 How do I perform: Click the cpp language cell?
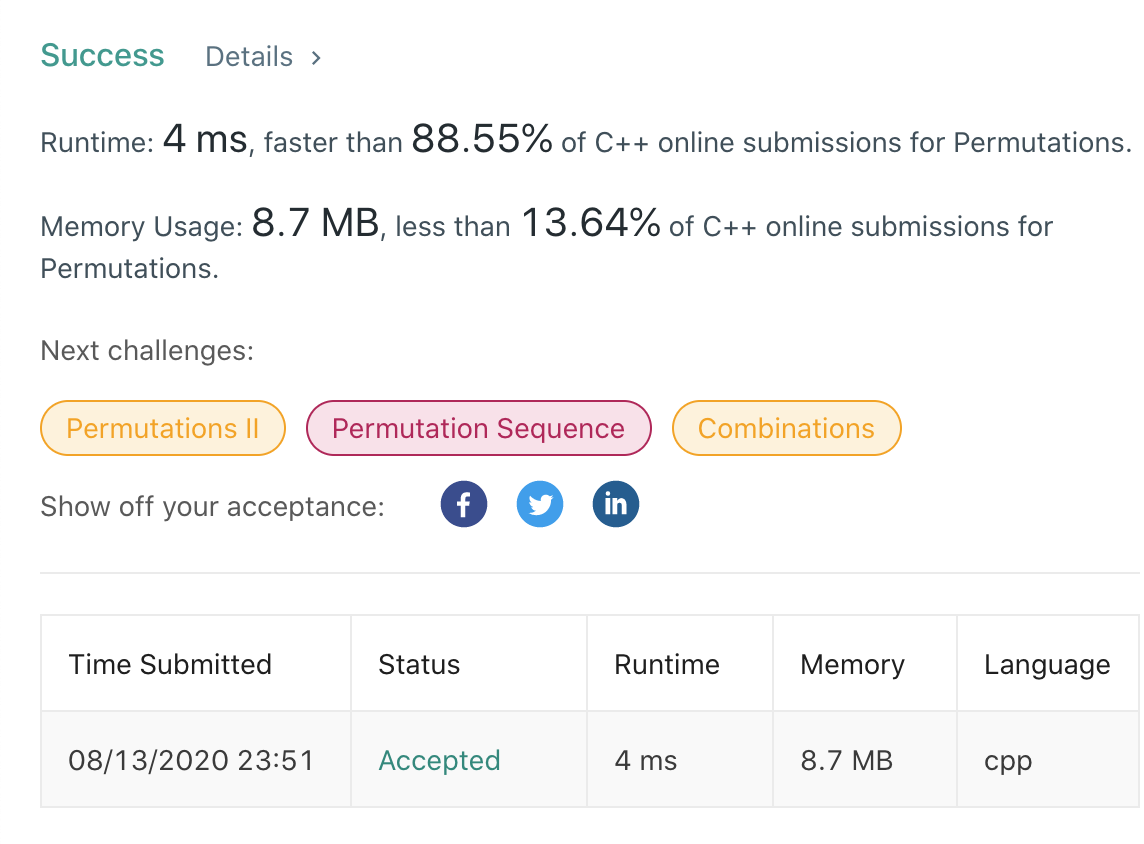point(1007,761)
